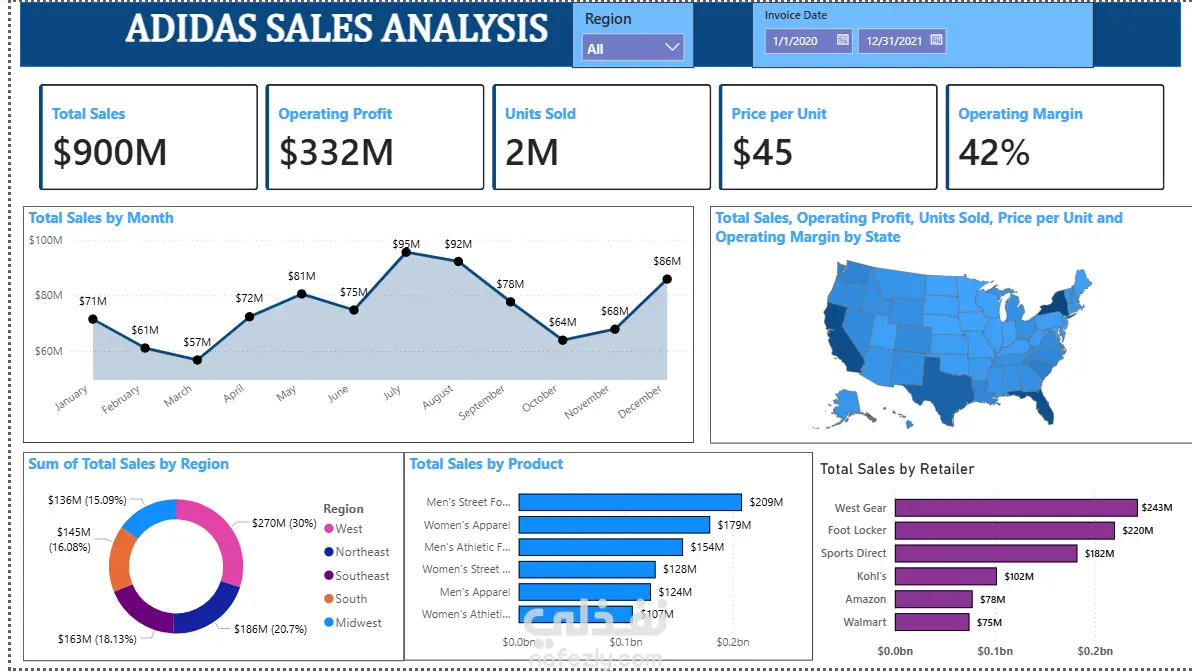The image size is (1192, 672).
Task: Select the April $72M data point
Action: (249, 316)
